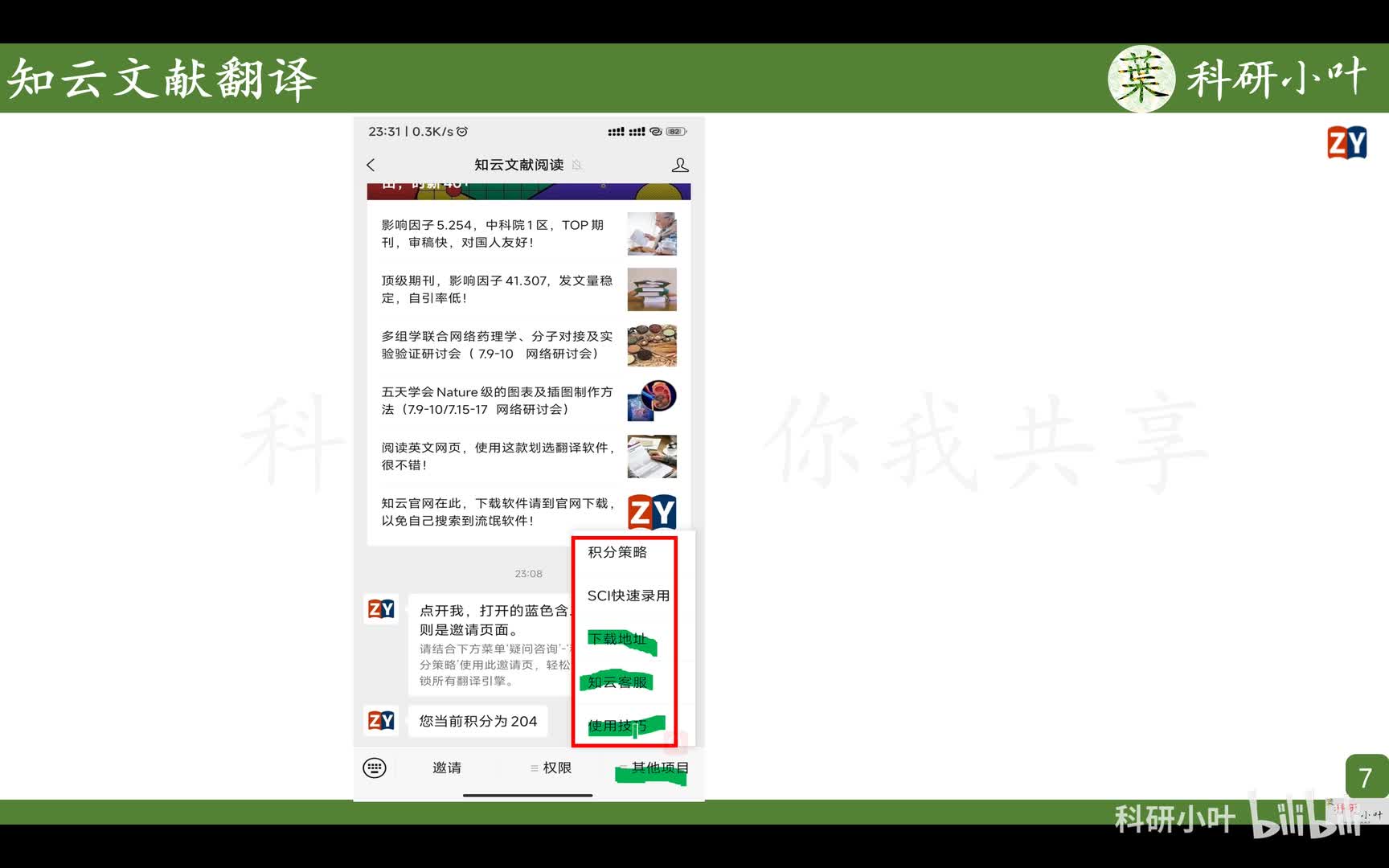The width and height of the screenshot is (1389, 868).
Task: Open the 您当前积分为 204 message
Action: coord(478,721)
